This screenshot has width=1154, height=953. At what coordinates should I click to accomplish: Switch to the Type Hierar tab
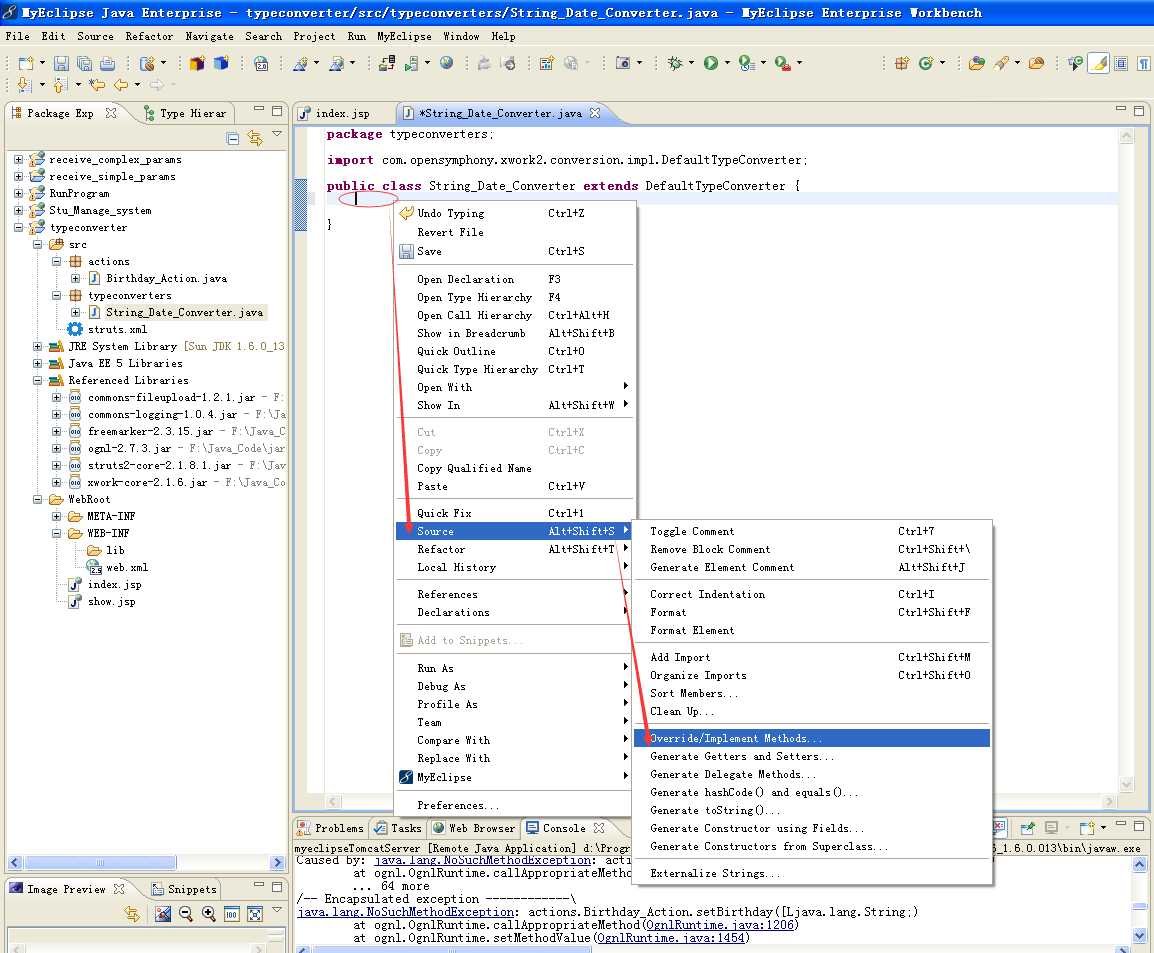pos(186,113)
